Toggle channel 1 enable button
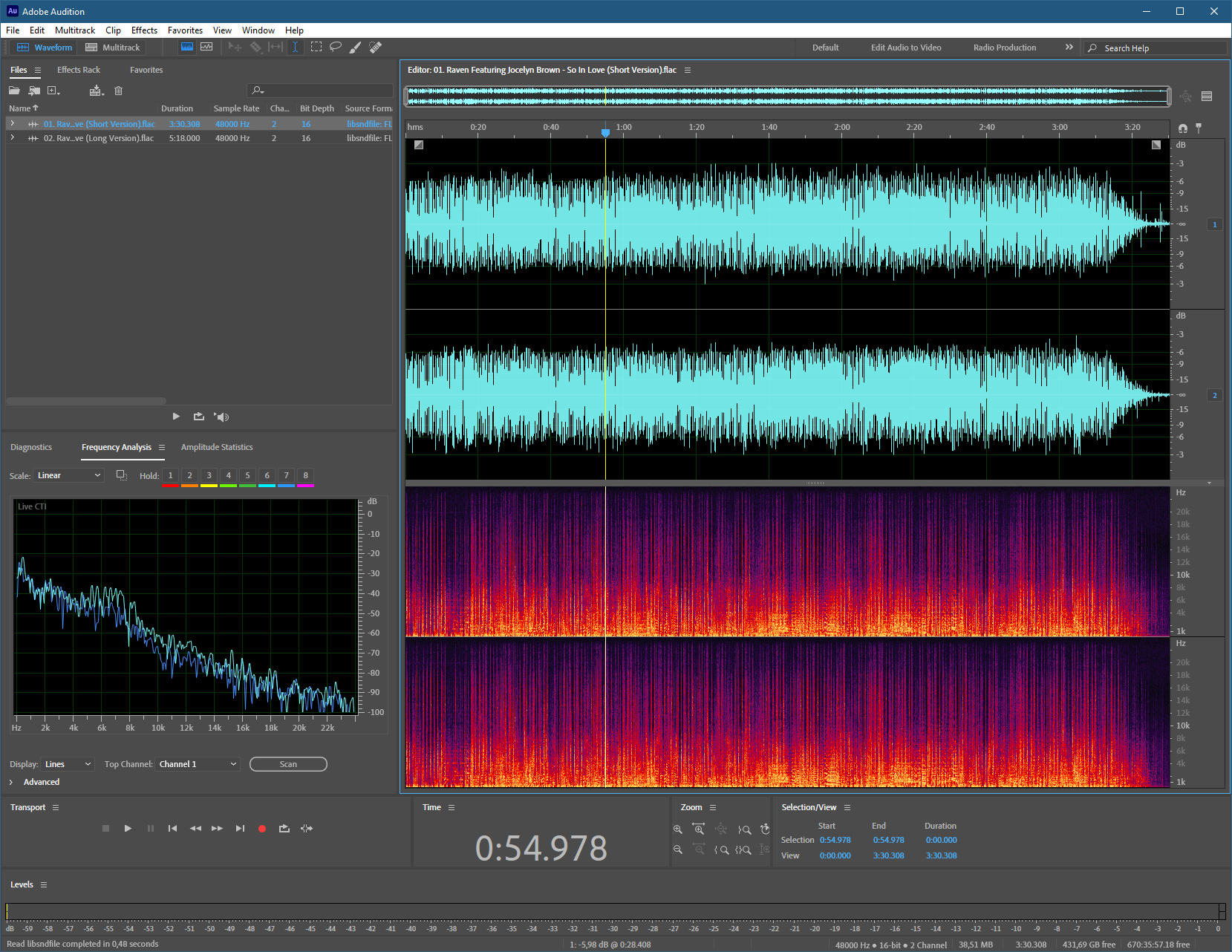 (x=1215, y=224)
